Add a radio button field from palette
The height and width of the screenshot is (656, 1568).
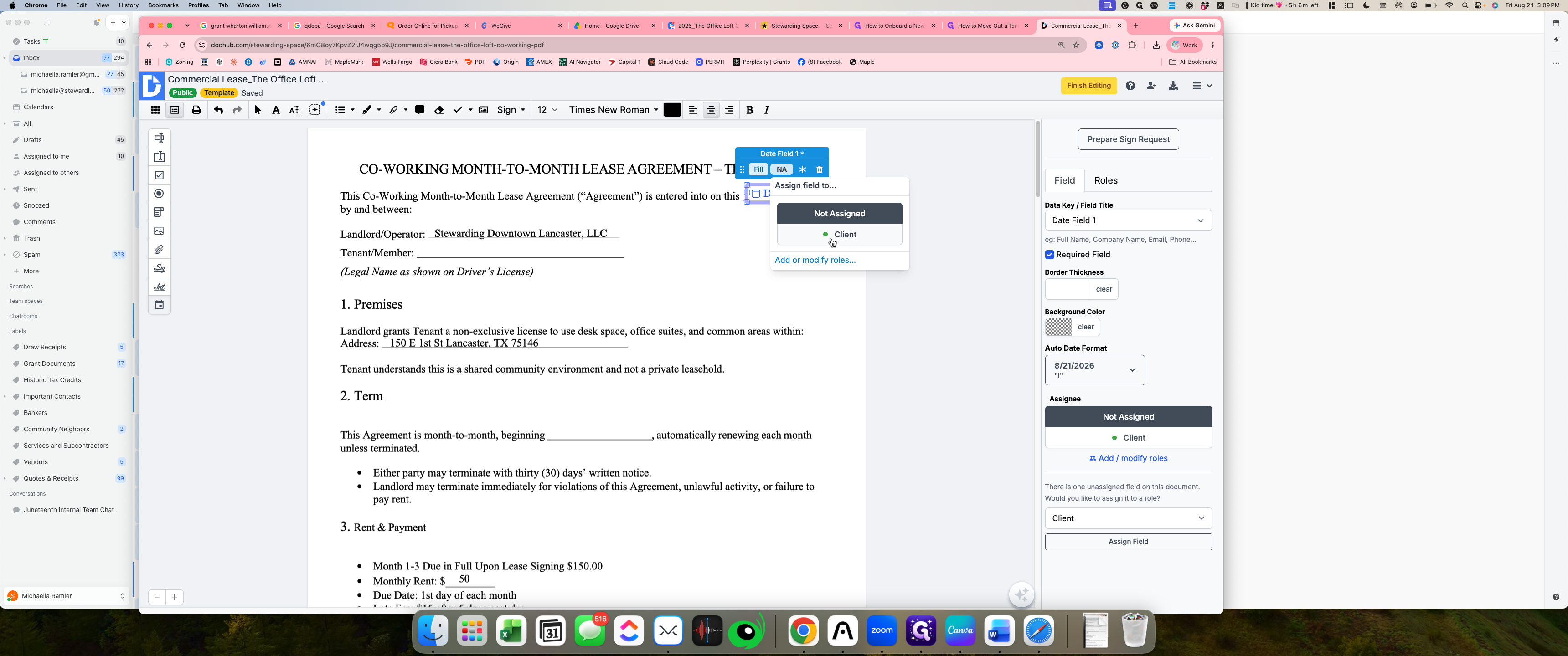coord(159,194)
